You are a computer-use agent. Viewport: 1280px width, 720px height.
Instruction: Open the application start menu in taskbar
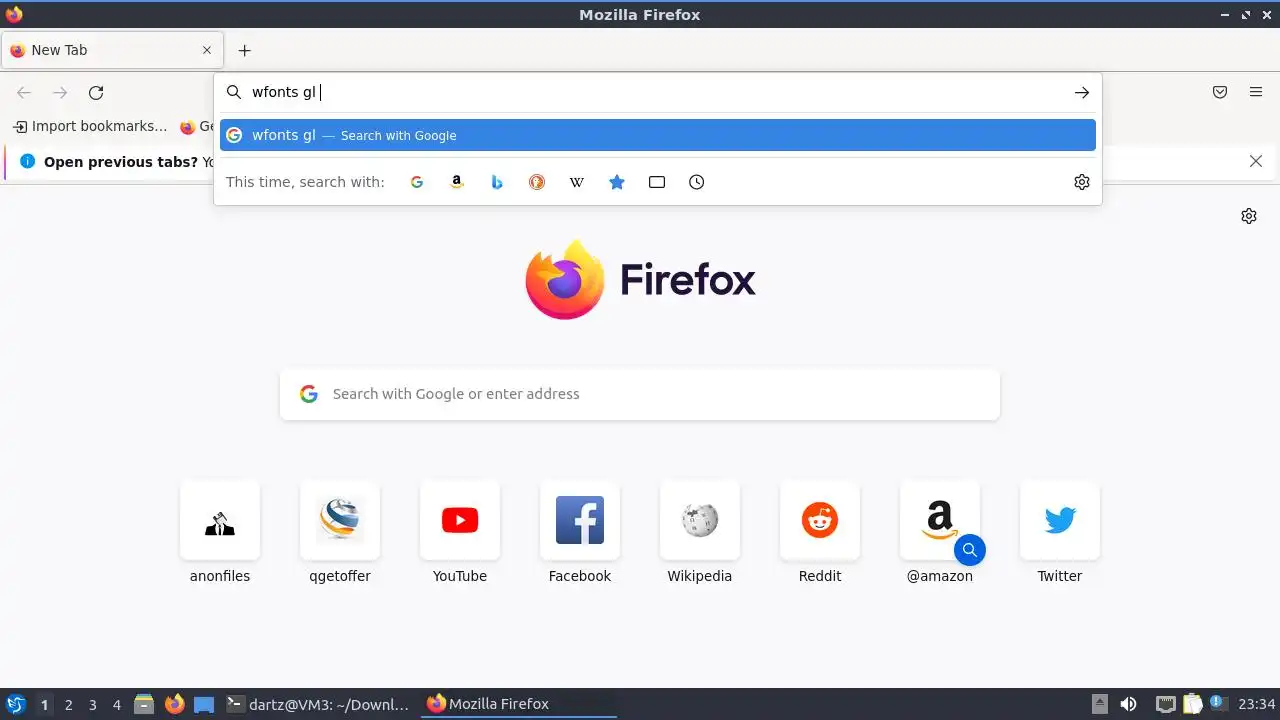15,704
